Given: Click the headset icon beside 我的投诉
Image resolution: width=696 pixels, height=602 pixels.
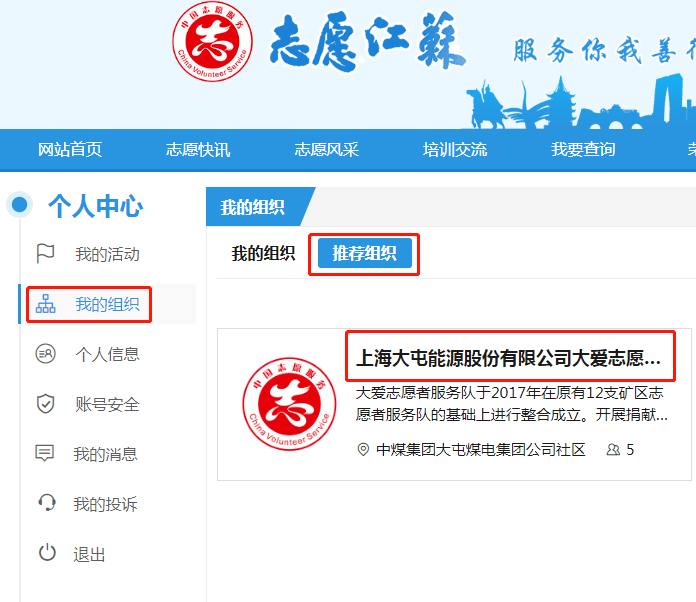Looking at the screenshot, I should (x=47, y=503).
